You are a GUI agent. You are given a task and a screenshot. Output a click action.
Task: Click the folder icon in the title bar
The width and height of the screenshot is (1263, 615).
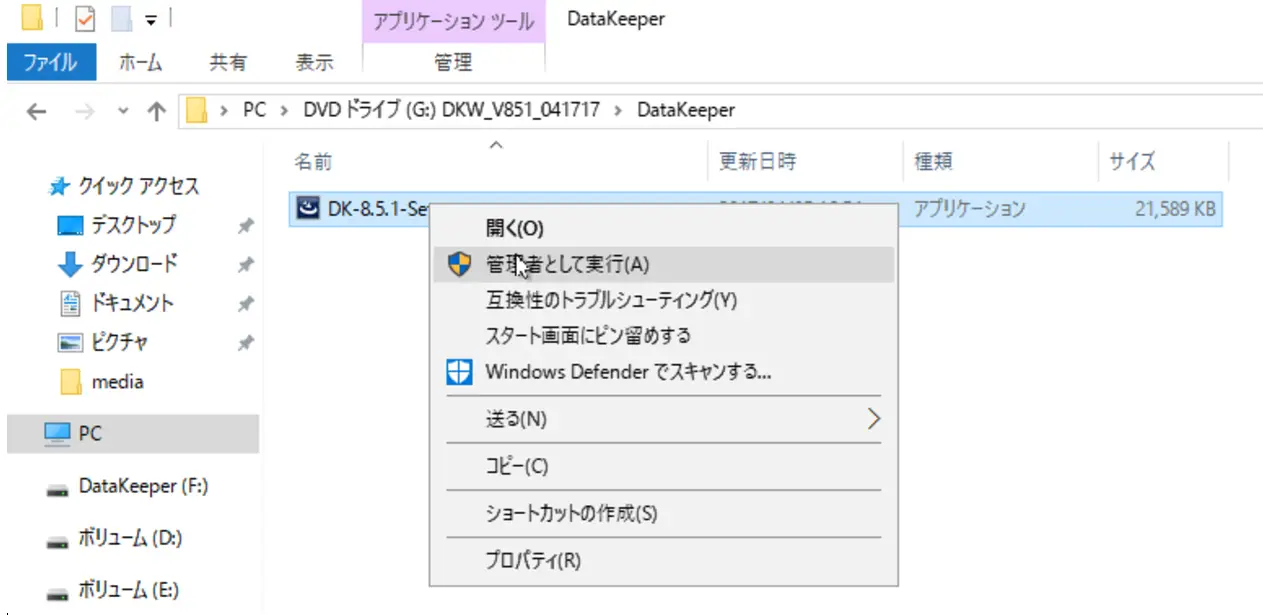[32, 18]
